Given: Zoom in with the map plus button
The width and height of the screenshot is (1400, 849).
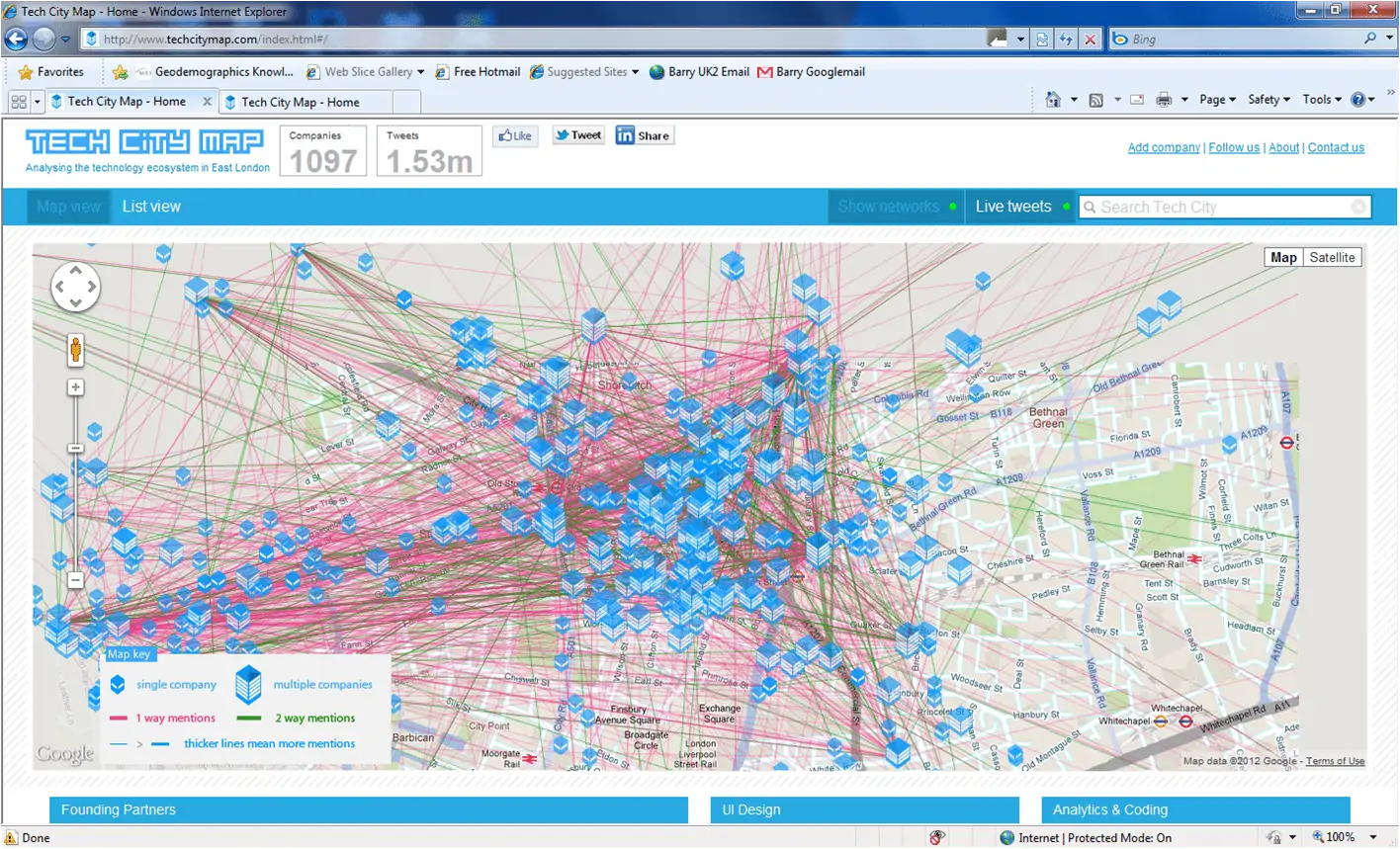Looking at the screenshot, I should (x=75, y=387).
